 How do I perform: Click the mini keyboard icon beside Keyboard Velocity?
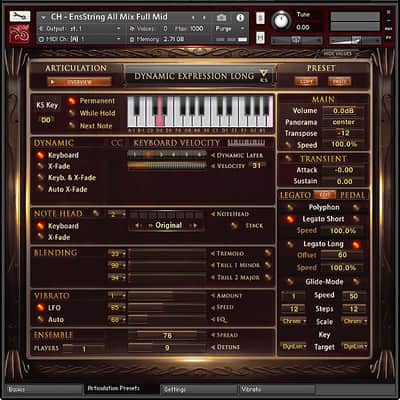(x=246, y=143)
